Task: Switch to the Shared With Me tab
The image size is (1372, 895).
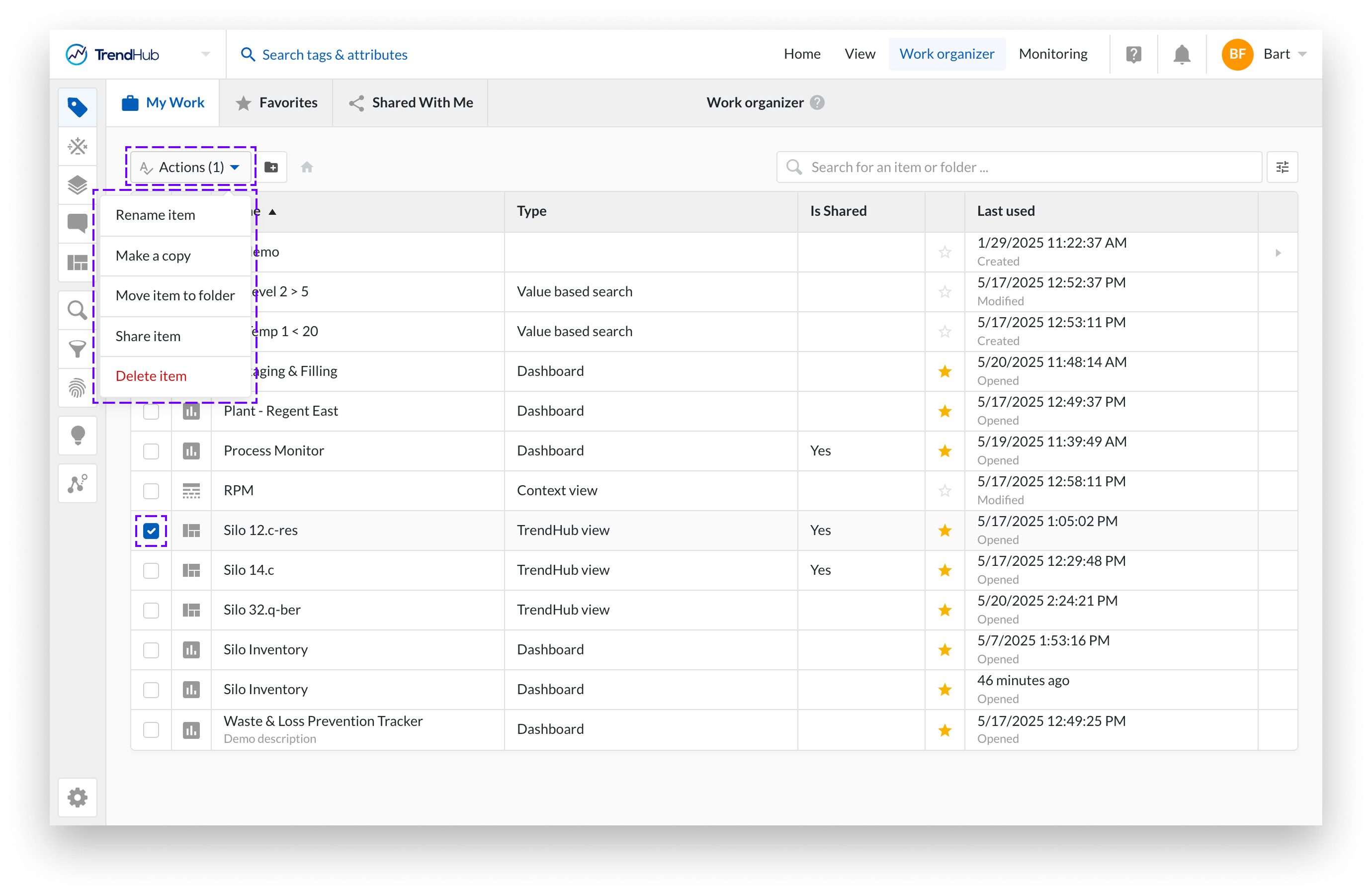Action: 411,102
